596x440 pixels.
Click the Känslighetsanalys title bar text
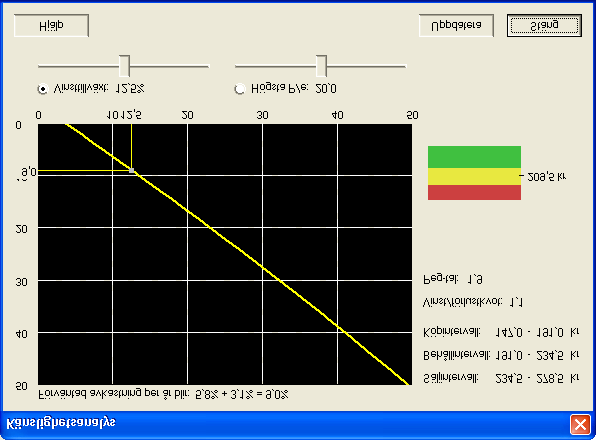click(x=61, y=423)
